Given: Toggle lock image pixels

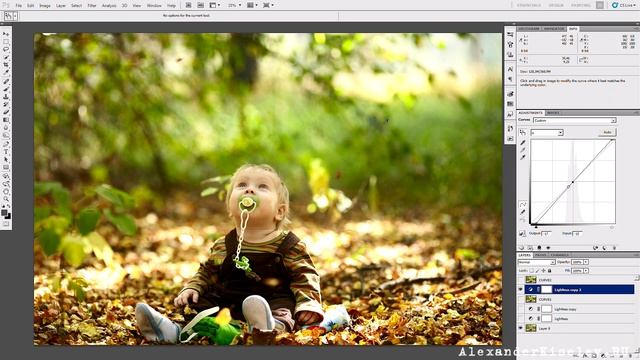Looking at the screenshot, I should 538,271.
